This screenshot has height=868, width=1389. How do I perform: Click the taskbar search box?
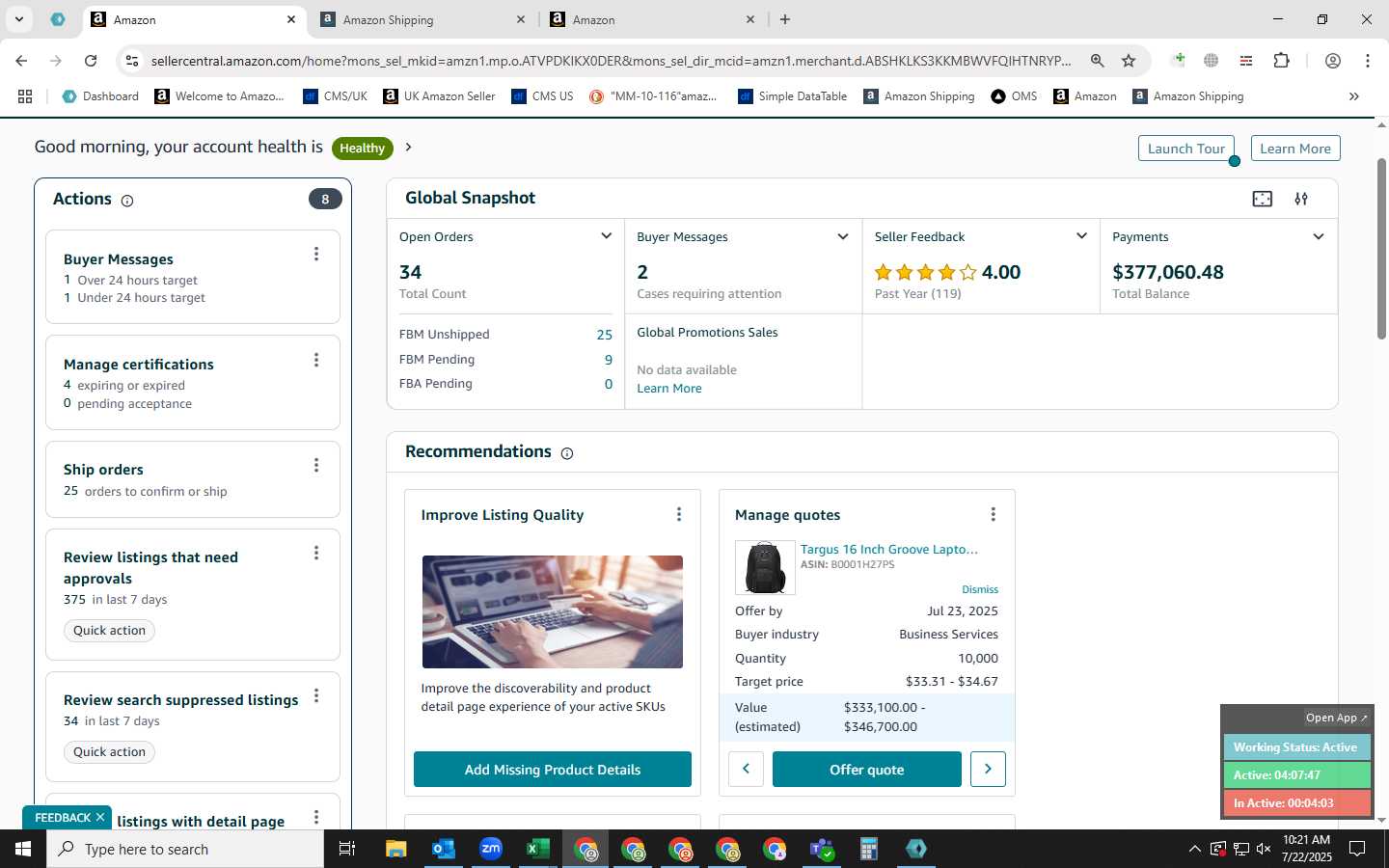185,849
